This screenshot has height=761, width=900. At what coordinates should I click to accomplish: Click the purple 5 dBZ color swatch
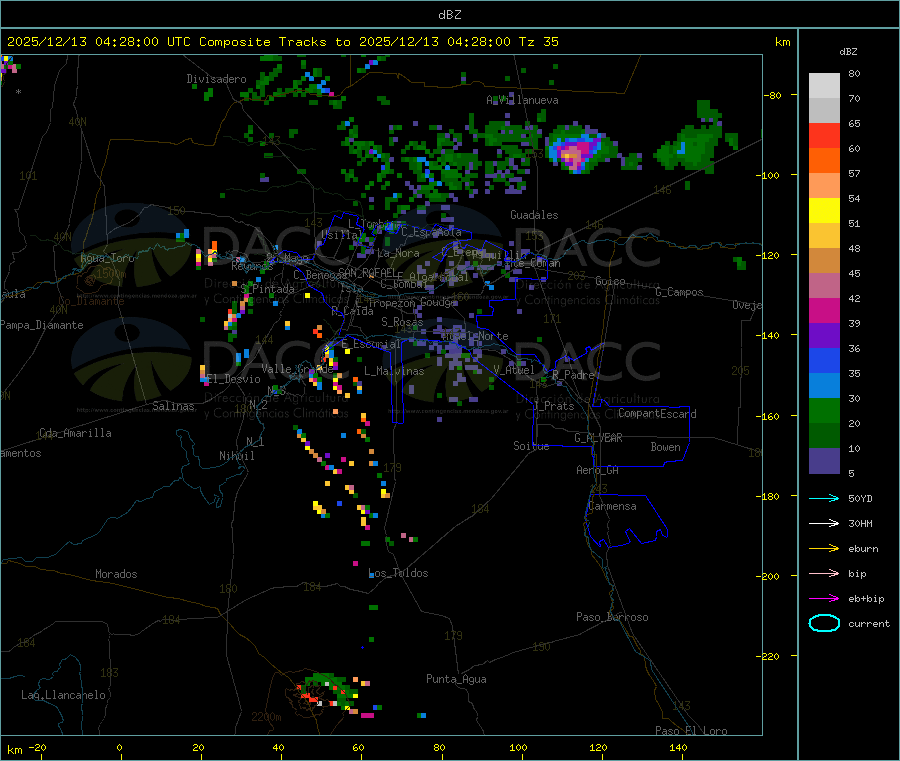[824, 461]
